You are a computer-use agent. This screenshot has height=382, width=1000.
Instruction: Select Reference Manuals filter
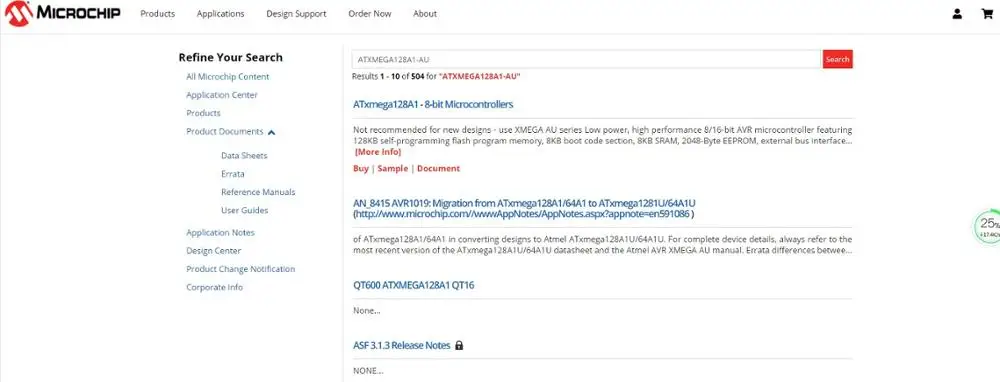pyautogui.click(x=258, y=192)
